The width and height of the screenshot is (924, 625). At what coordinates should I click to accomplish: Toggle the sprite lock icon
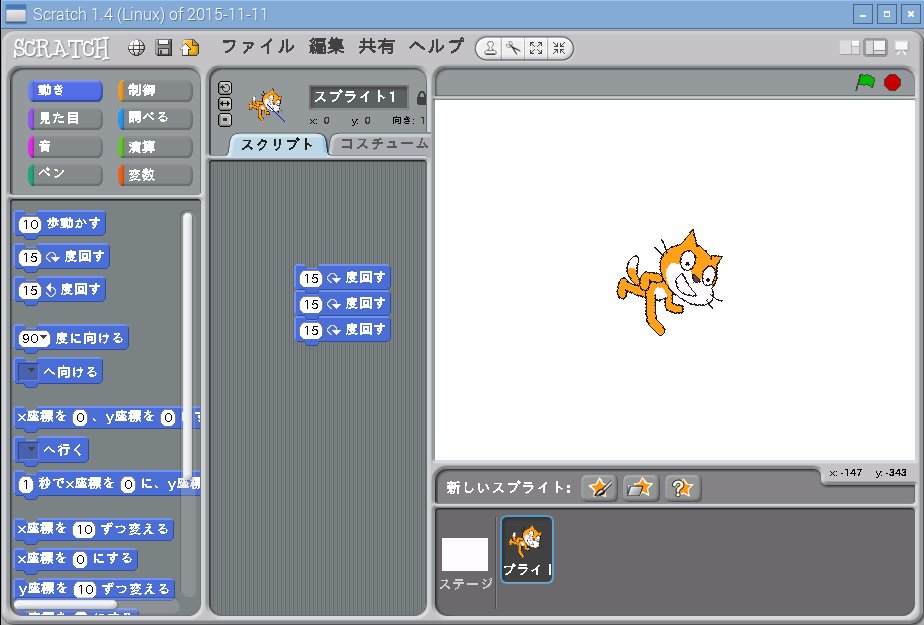tap(421, 98)
